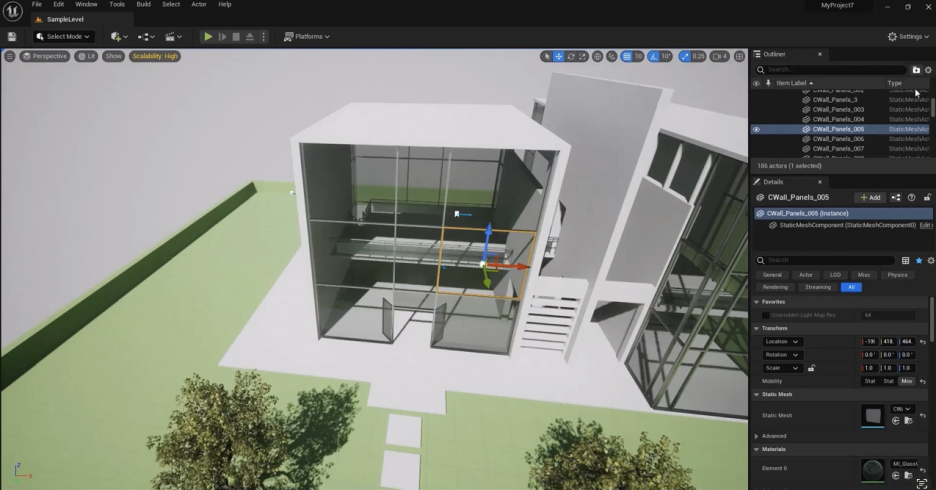Enable the Overridden Light Map Res checkbox

point(765,315)
